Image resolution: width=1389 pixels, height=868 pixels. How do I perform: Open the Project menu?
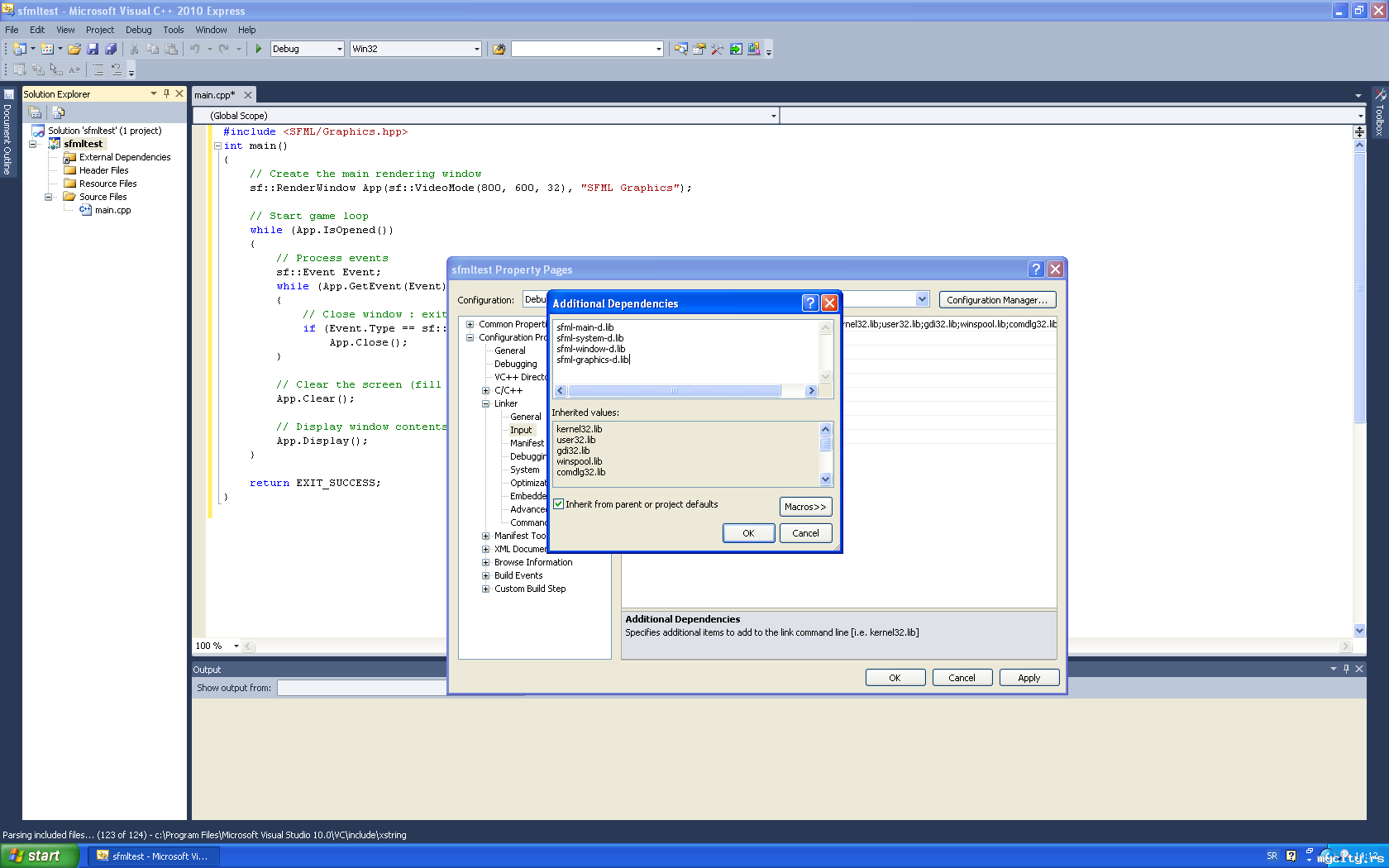click(x=99, y=30)
